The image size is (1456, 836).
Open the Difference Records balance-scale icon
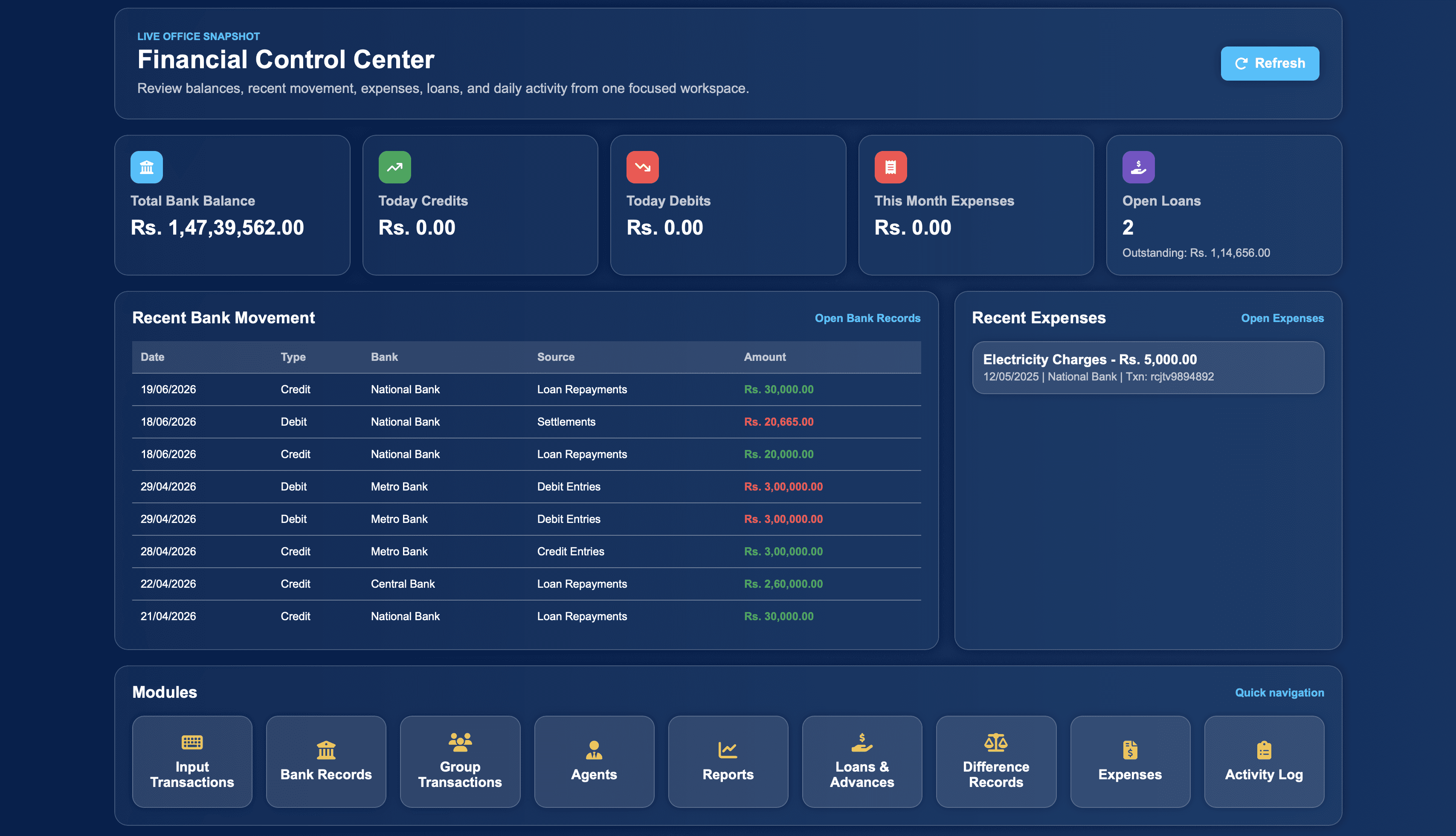point(995,743)
